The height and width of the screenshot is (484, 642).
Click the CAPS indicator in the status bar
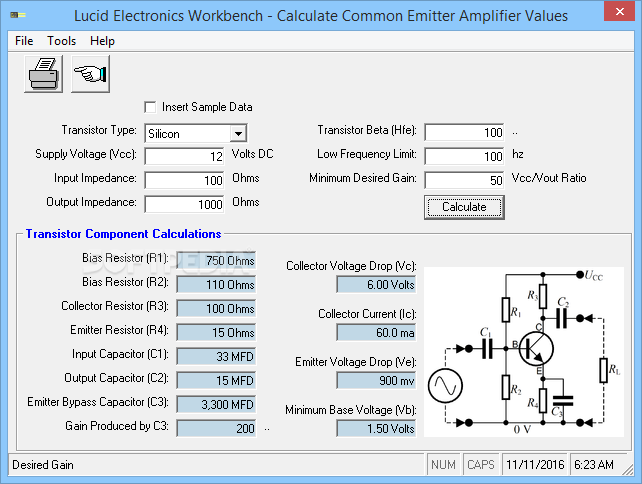click(481, 465)
